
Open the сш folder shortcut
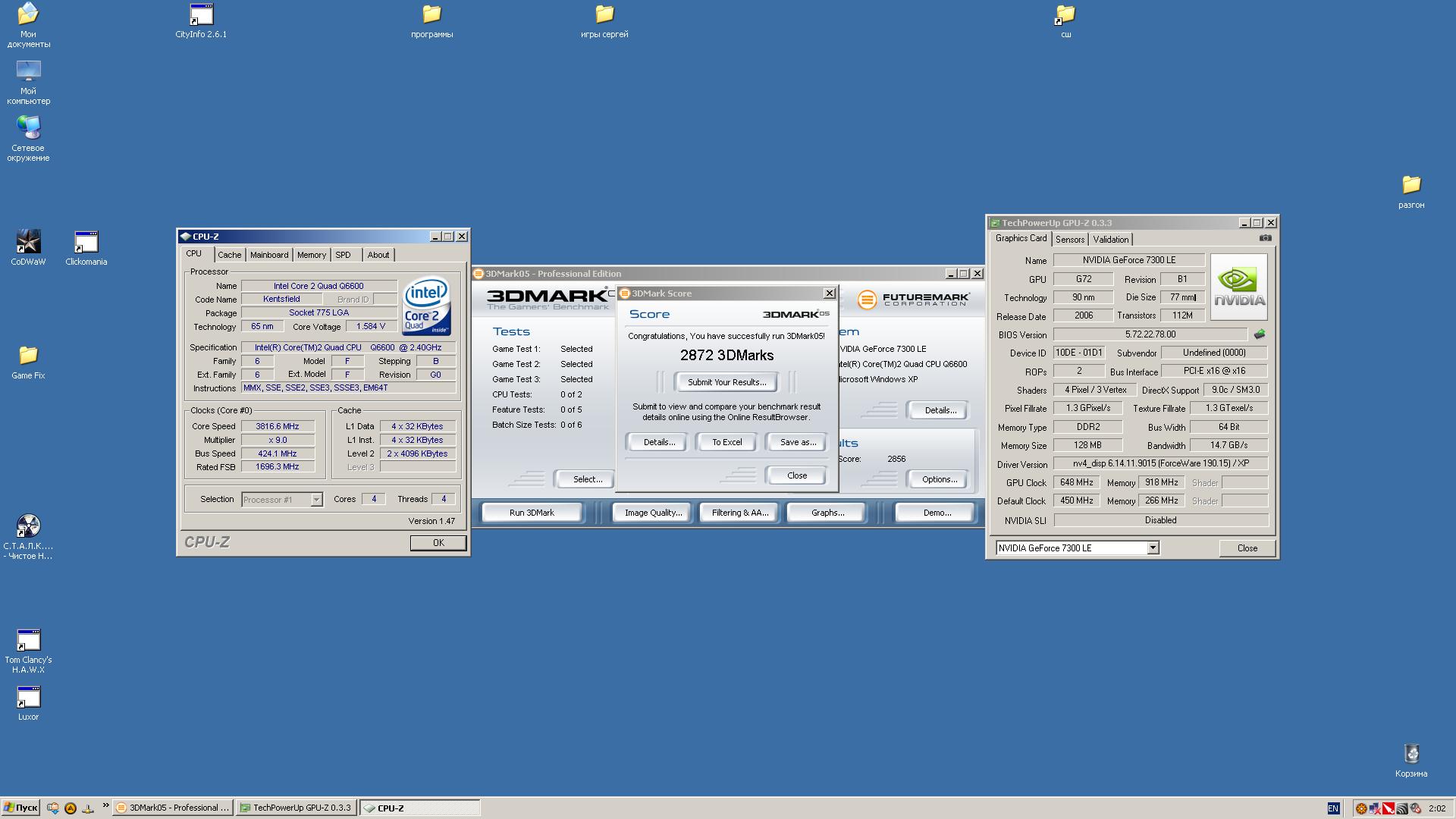(x=1065, y=20)
